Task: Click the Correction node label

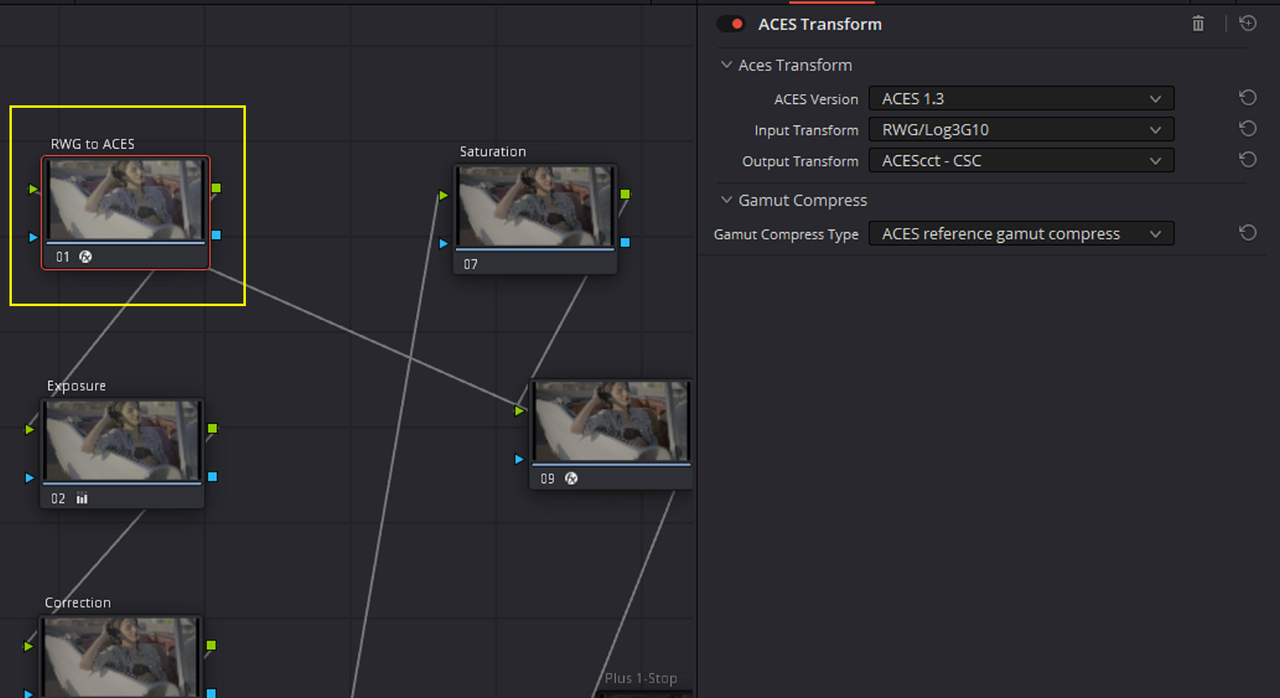Action: (78, 603)
